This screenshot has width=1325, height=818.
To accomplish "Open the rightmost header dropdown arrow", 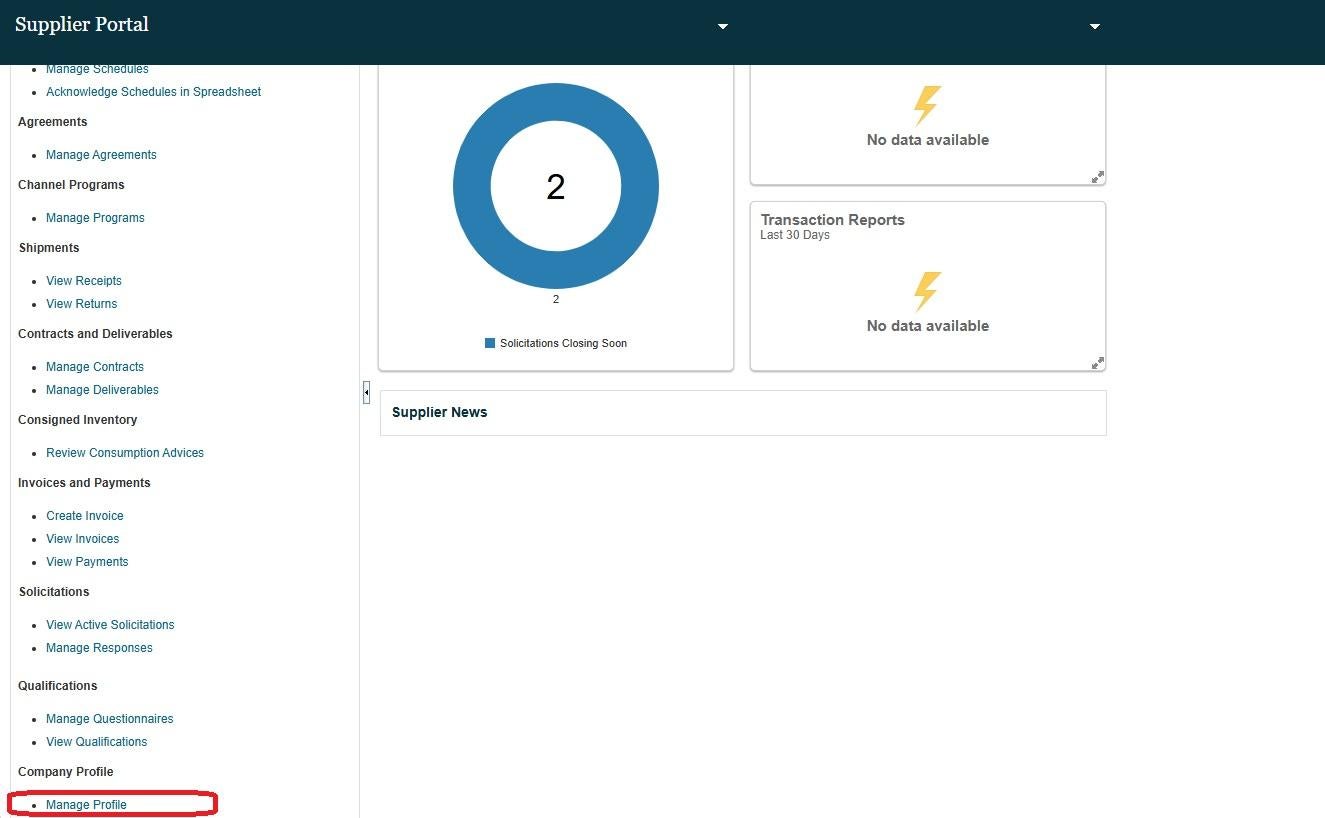I will tap(1095, 27).
